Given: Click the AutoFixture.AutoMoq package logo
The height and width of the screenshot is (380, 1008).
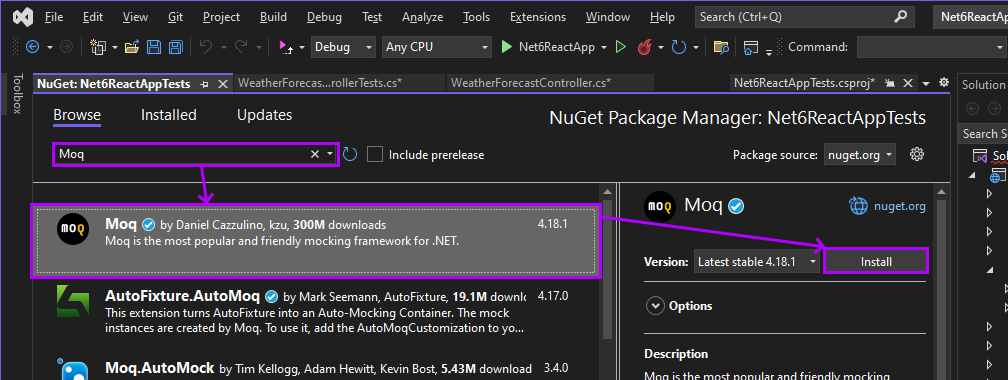Looking at the screenshot, I should (73, 301).
